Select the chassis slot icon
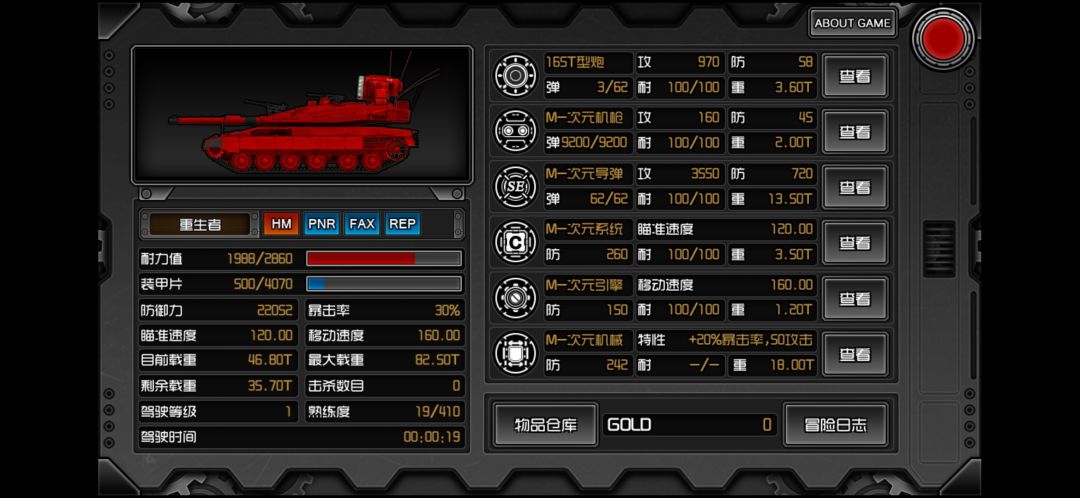The image size is (1080, 498). [515, 354]
